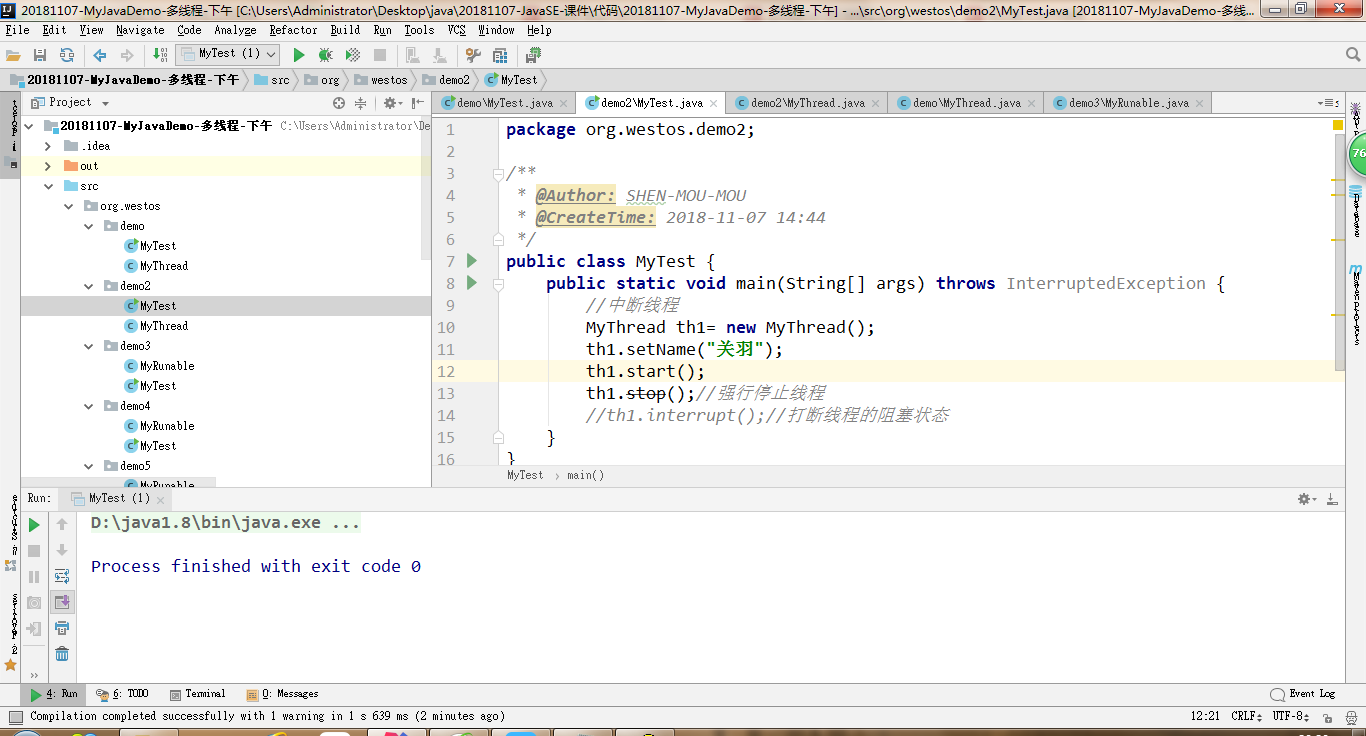Screen dimensions: 1366x736
Task: Open Run panel settings gear
Action: tap(1307, 499)
